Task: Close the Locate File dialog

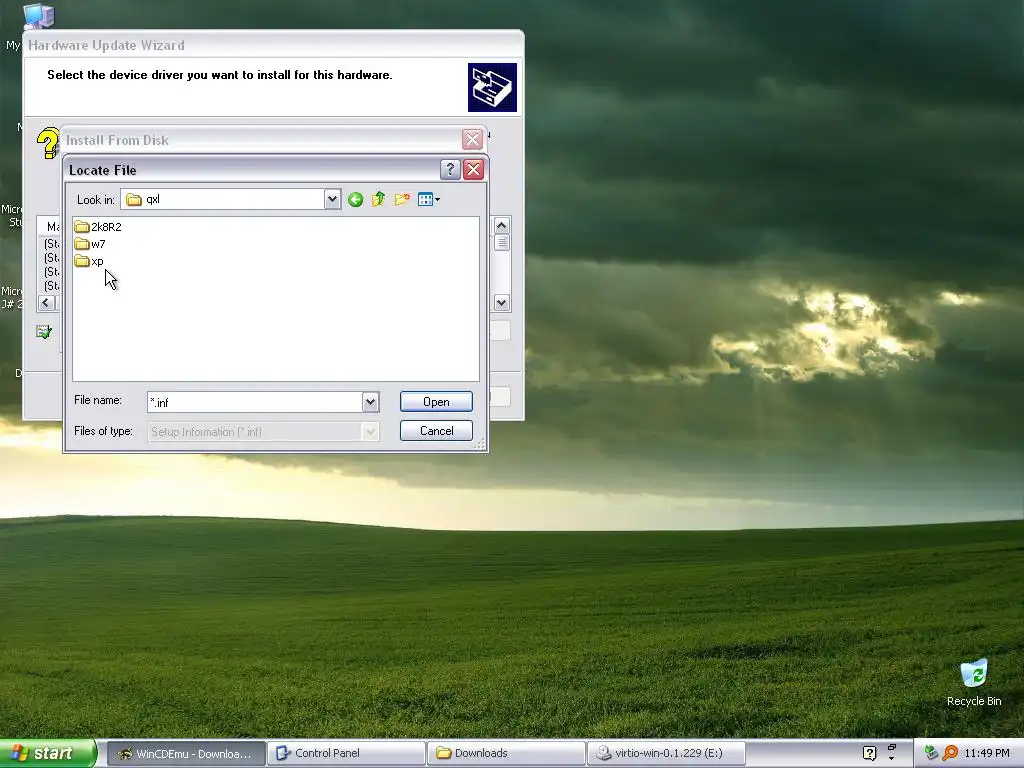Action: (473, 170)
